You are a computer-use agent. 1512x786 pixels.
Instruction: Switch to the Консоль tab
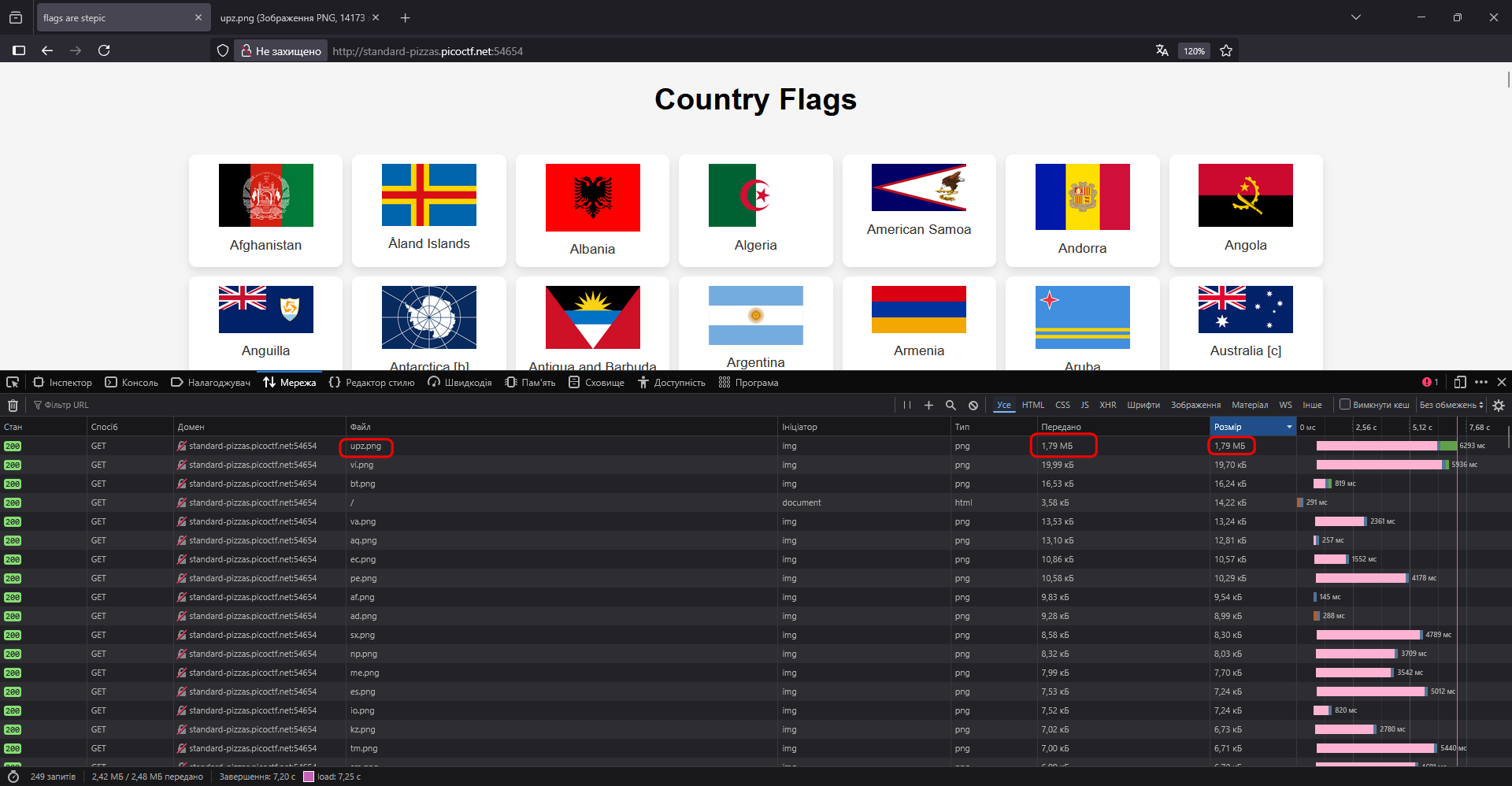tap(132, 383)
